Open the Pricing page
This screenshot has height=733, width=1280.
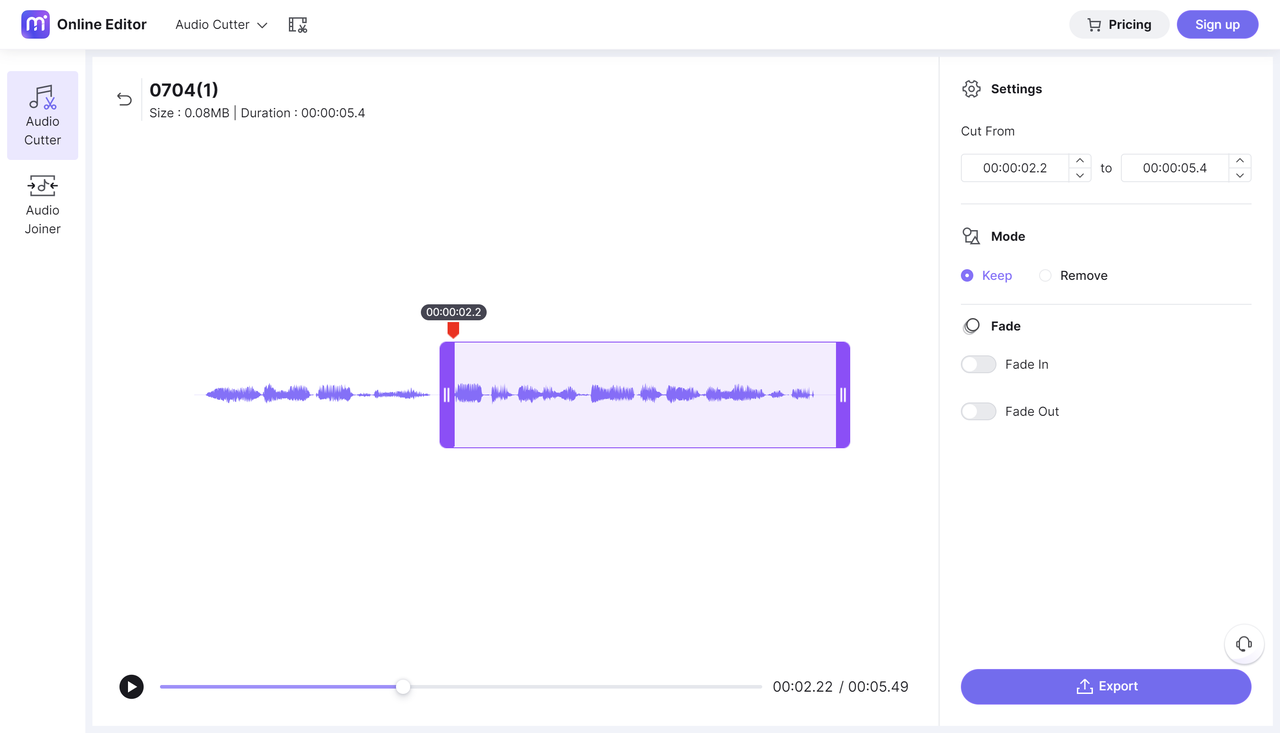click(x=1119, y=24)
